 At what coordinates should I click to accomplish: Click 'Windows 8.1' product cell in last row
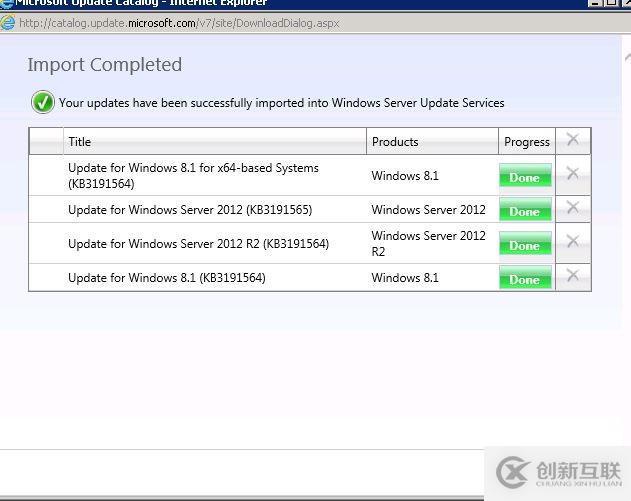[x=405, y=278]
